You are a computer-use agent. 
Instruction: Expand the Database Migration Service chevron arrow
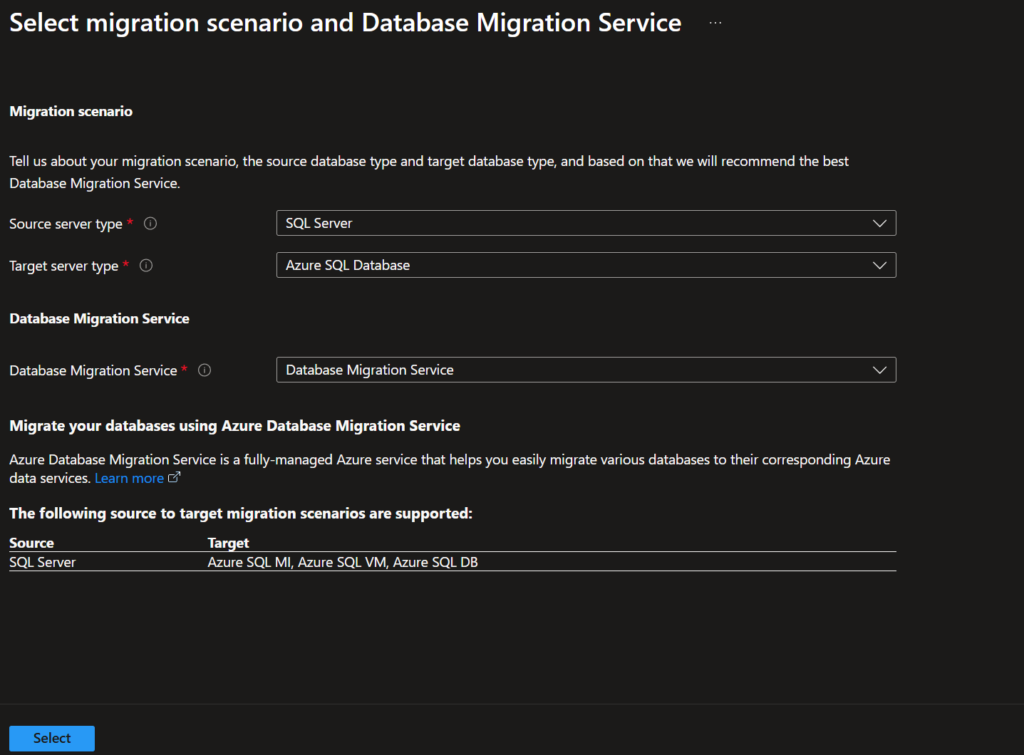tap(879, 370)
